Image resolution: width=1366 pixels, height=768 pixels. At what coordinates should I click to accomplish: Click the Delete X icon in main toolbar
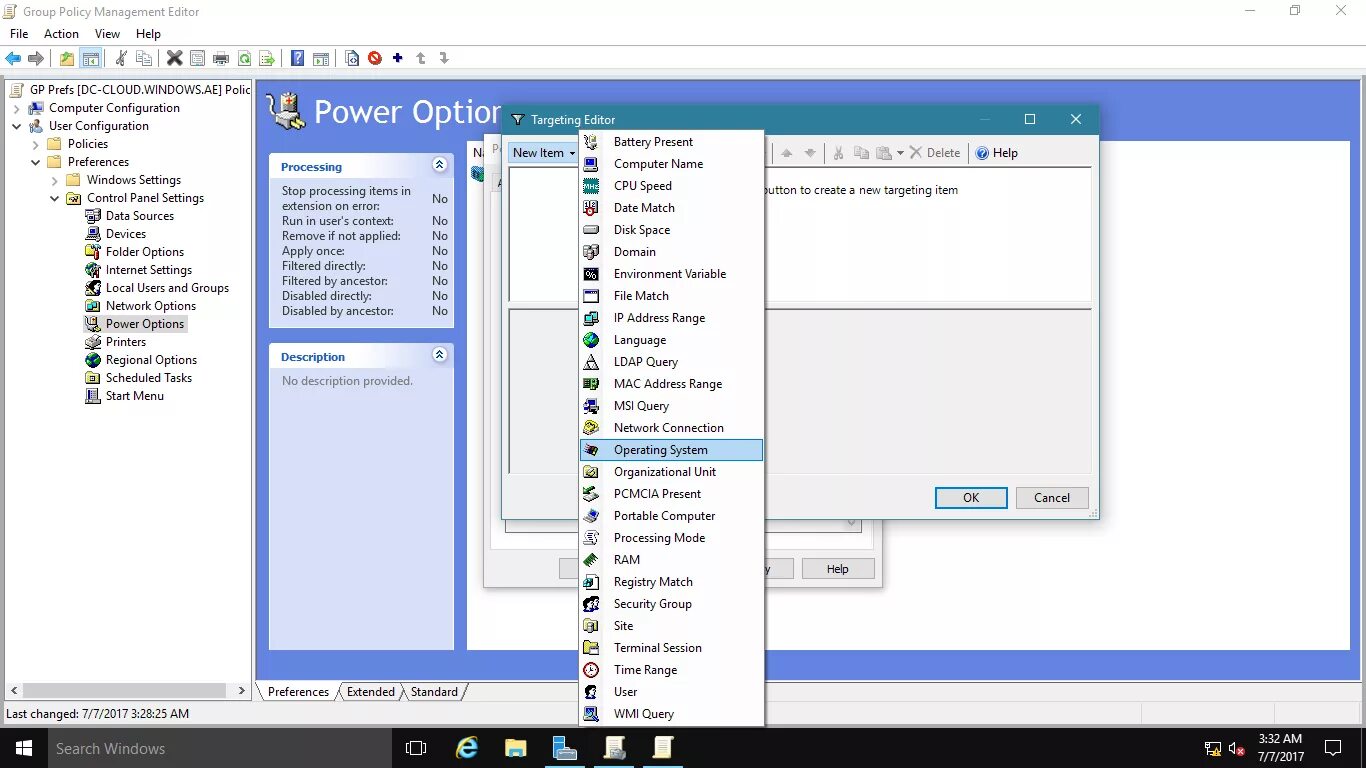(x=174, y=58)
